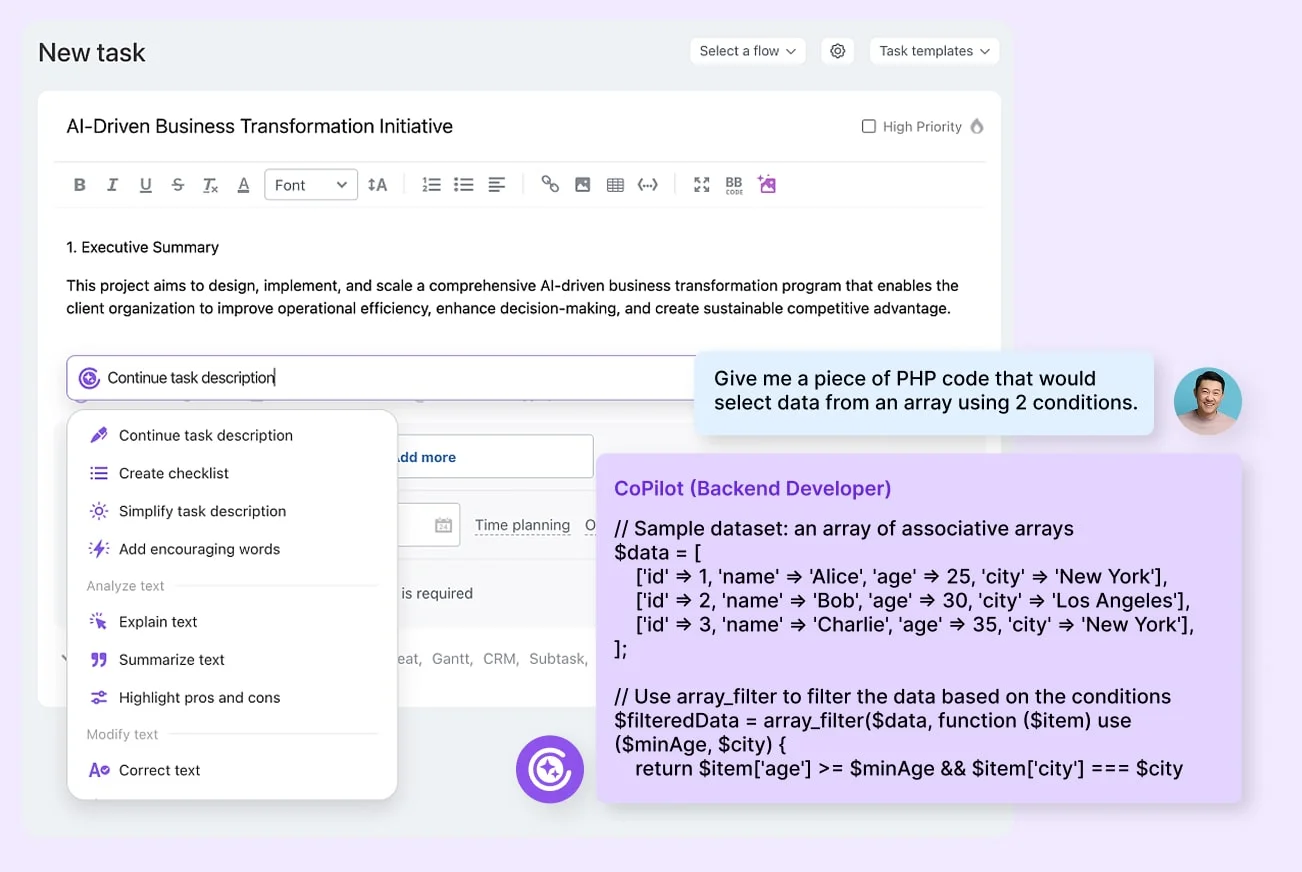This screenshot has width=1302, height=872.
Task: Insert a table into the description
Action: coord(615,185)
